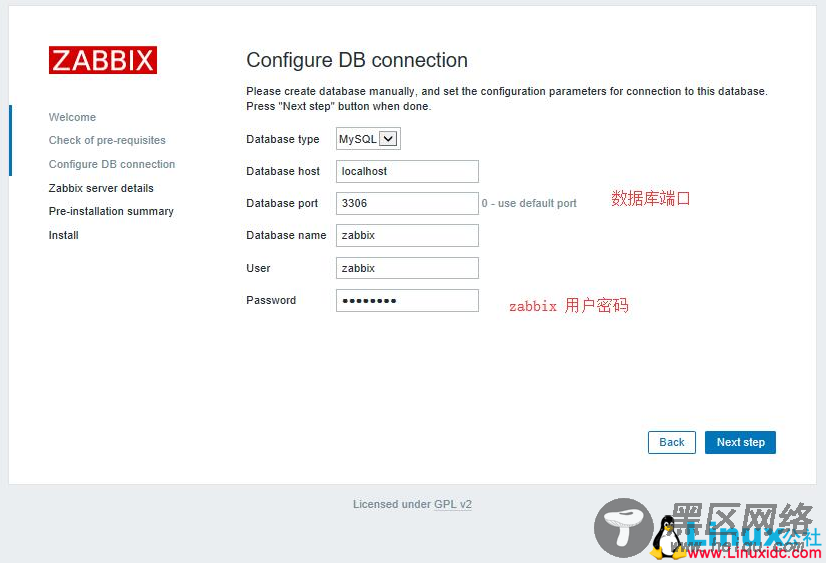Select the Install step
This screenshot has height=563, width=826.
click(63, 235)
